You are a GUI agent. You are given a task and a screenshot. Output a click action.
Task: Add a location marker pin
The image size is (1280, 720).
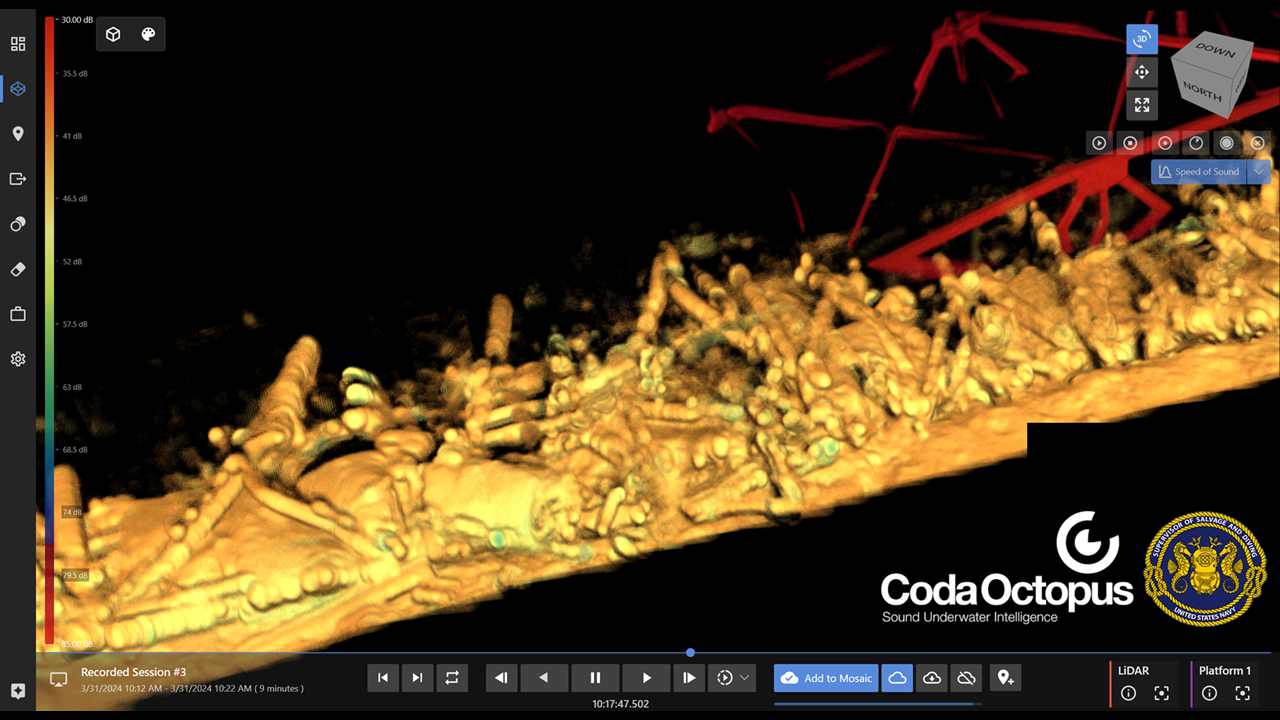click(1006, 678)
